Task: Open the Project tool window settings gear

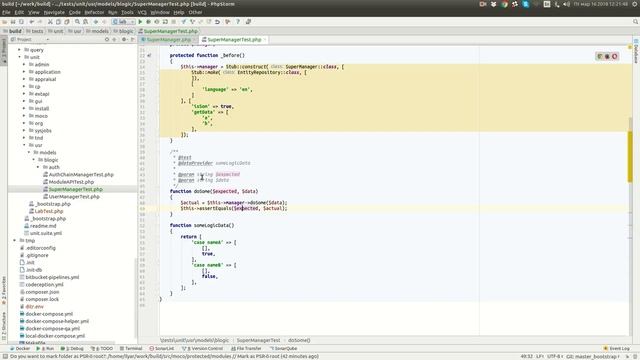Action: click(x=124, y=40)
